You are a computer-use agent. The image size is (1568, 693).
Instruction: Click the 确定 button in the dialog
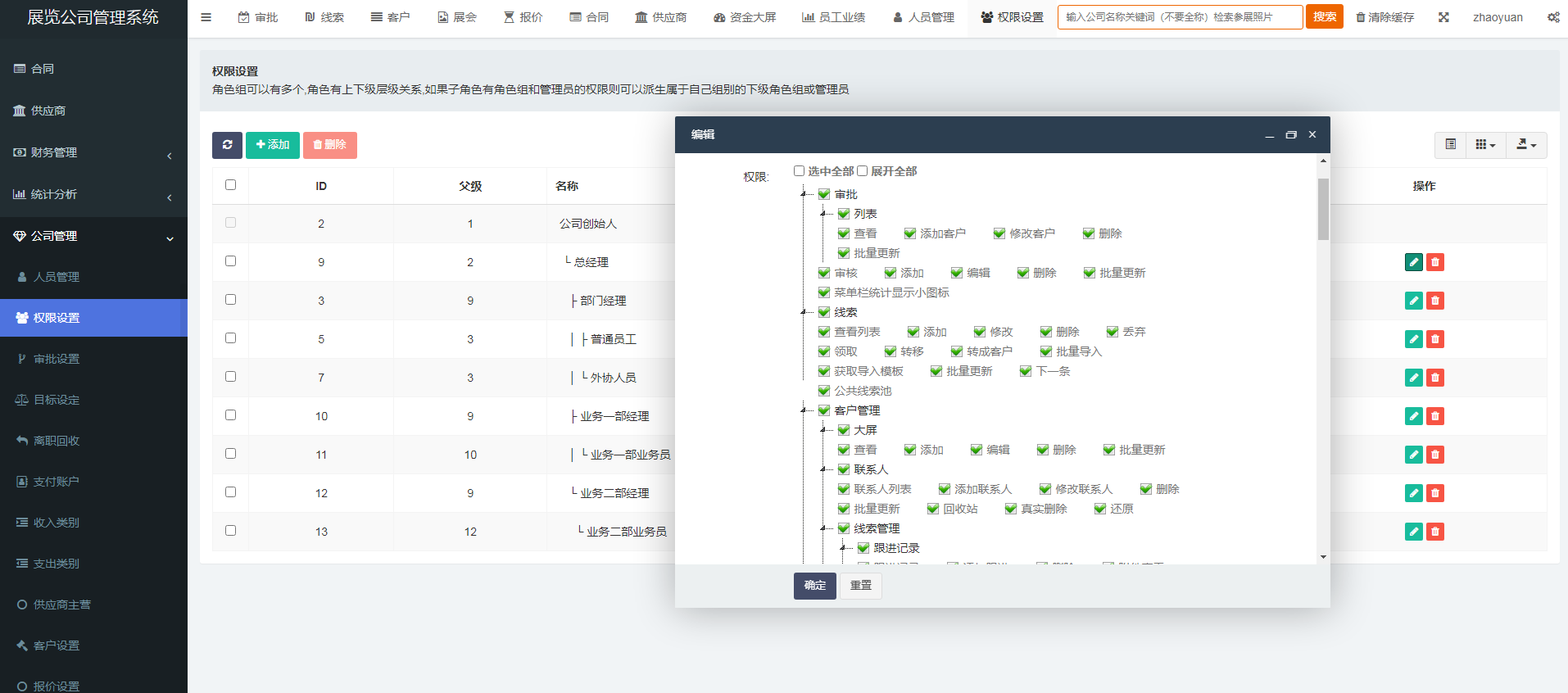pos(814,586)
